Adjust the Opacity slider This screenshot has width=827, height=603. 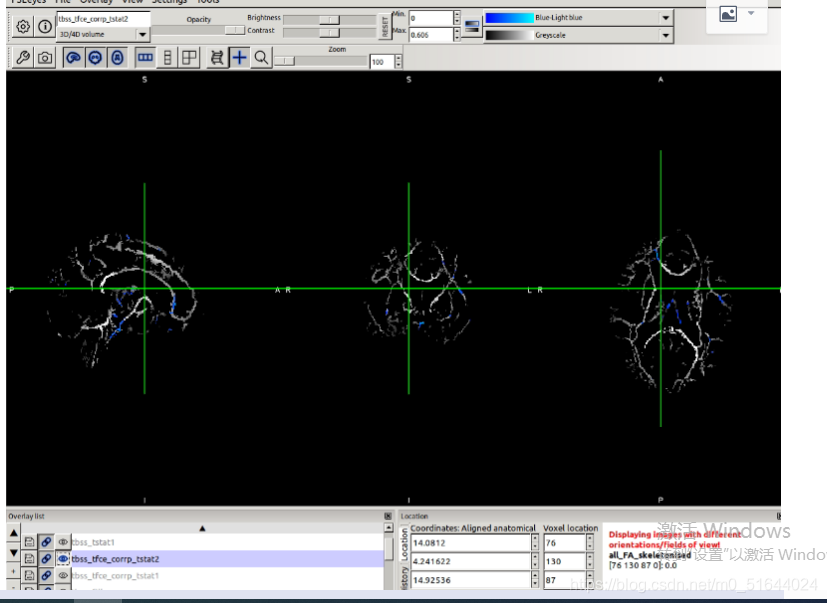198,31
